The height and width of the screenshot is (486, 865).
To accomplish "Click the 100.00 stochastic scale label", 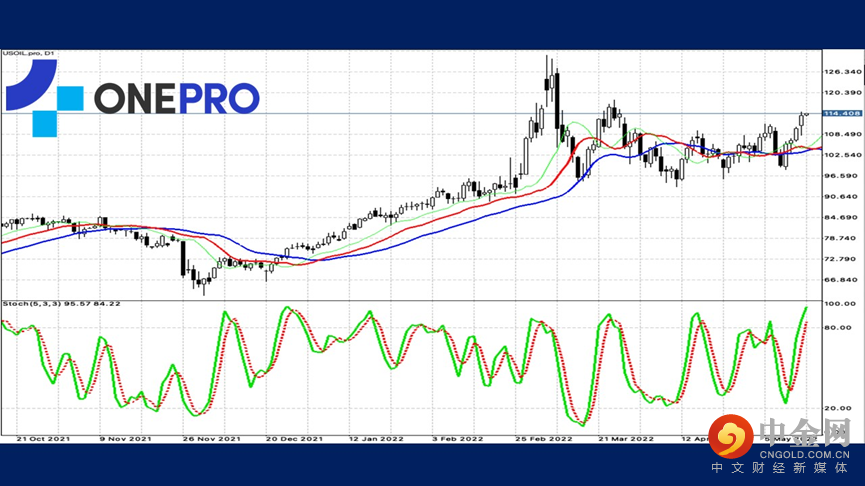I will pyautogui.click(x=840, y=304).
